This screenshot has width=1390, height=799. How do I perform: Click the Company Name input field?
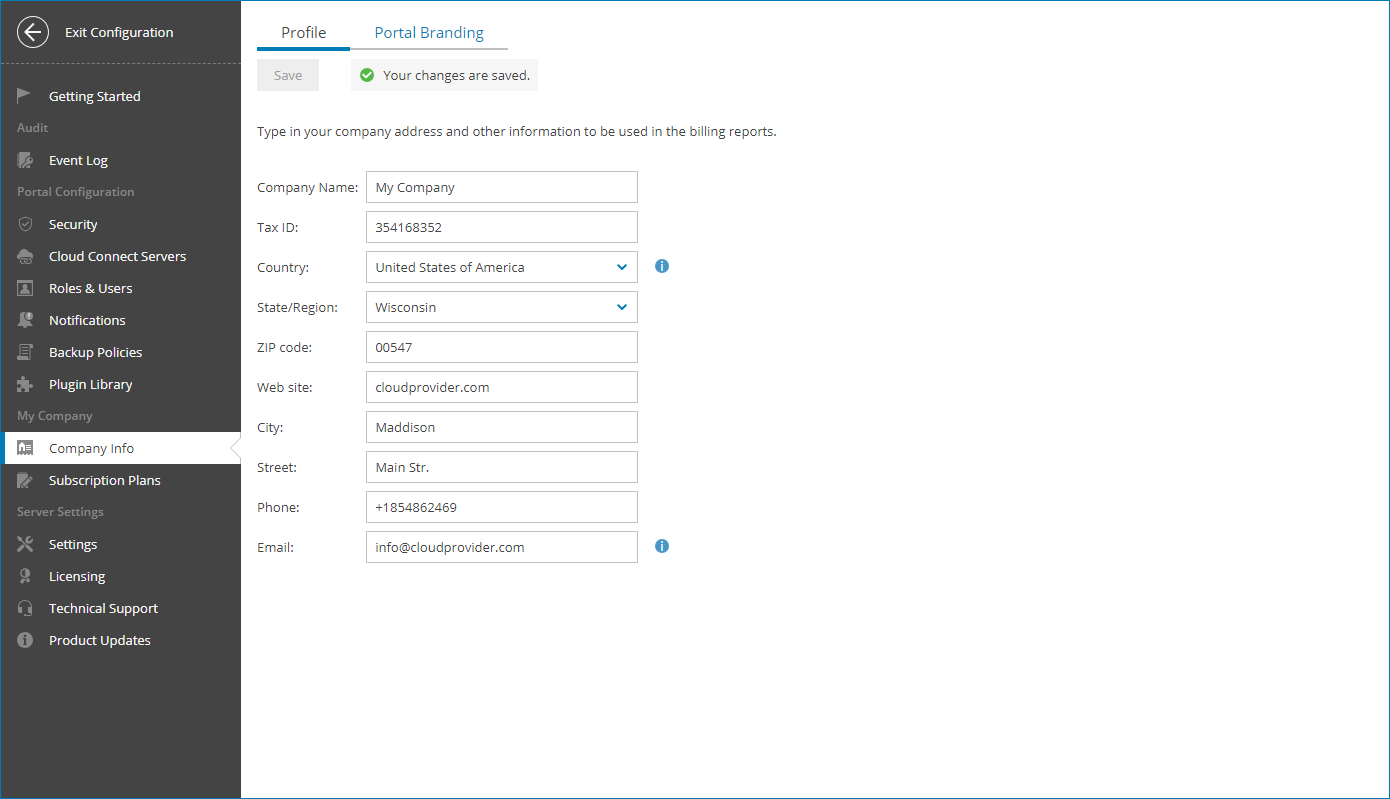coord(501,187)
